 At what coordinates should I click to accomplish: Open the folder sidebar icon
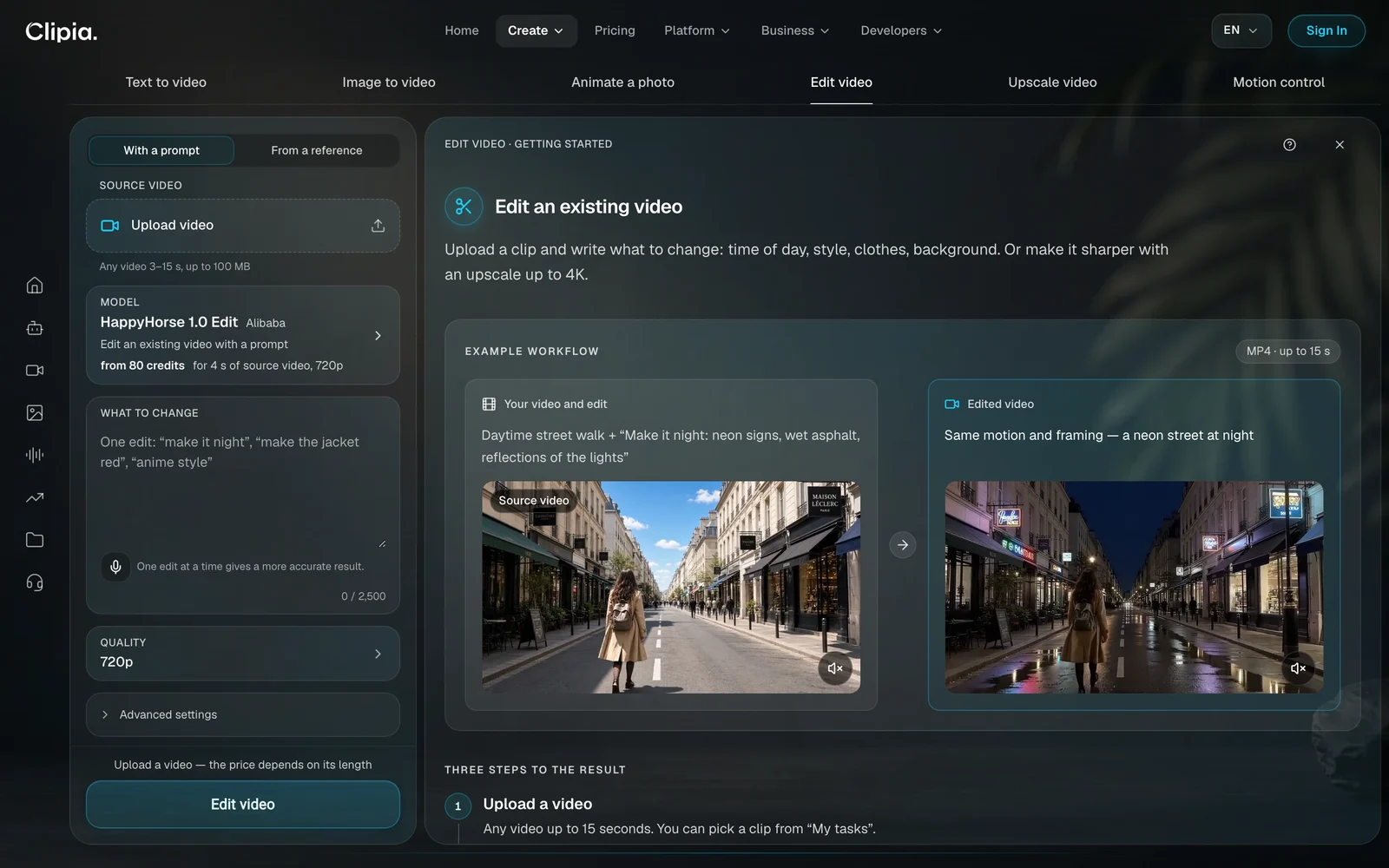pos(35,540)
